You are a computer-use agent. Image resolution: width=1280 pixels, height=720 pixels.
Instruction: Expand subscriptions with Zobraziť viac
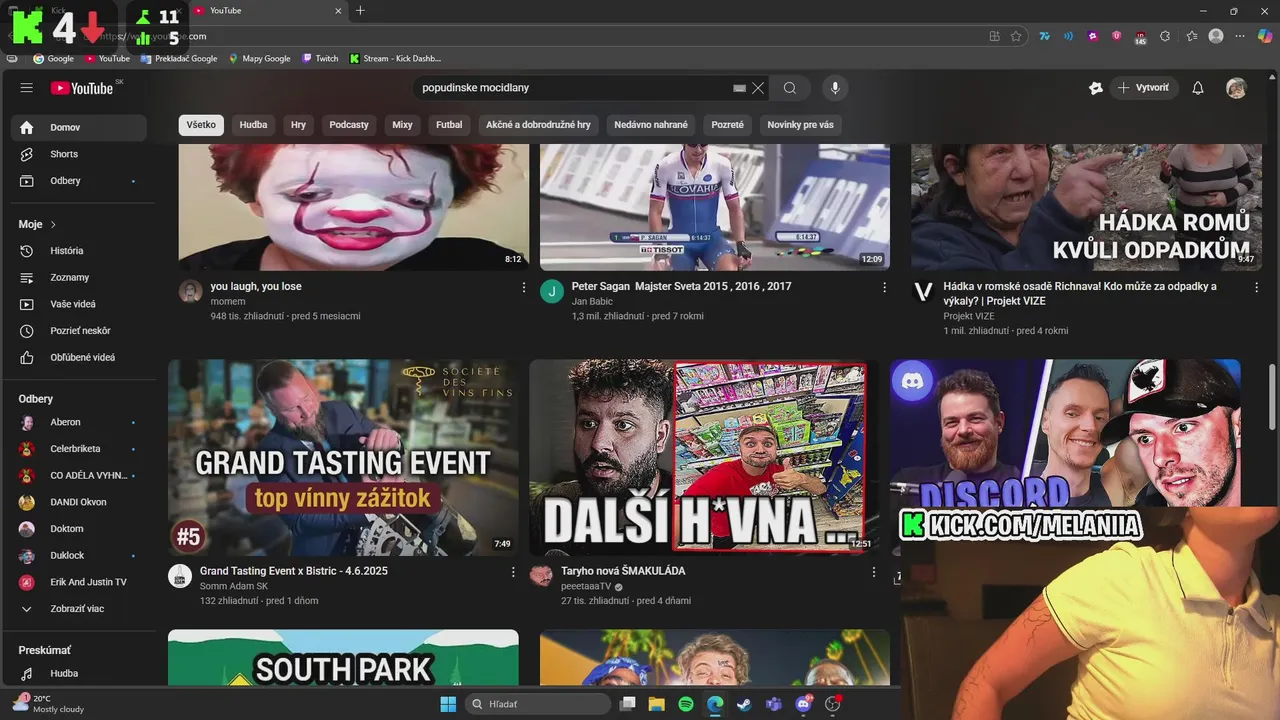(x=78, y=608)
